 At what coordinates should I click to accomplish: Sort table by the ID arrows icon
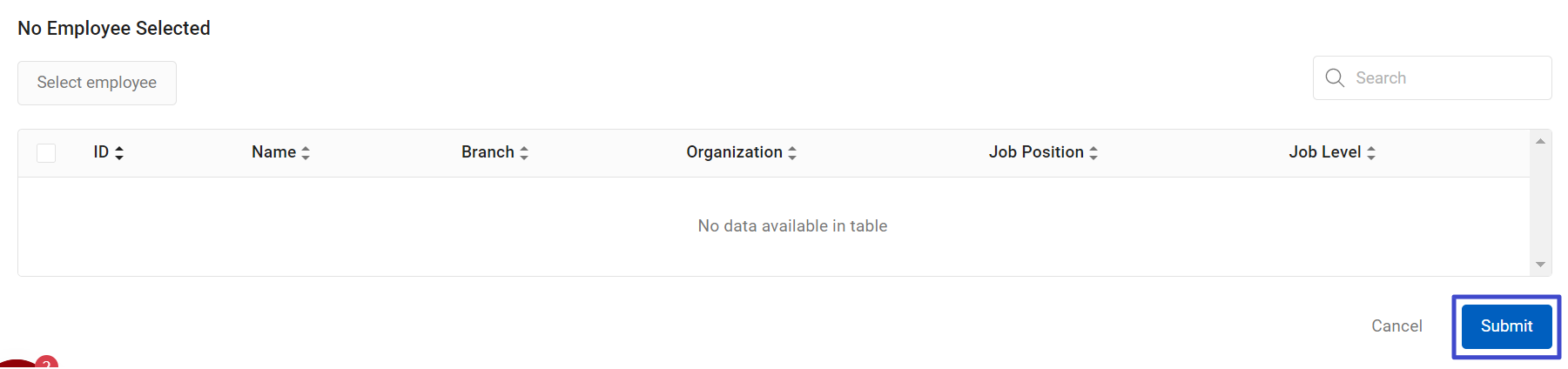119,152
